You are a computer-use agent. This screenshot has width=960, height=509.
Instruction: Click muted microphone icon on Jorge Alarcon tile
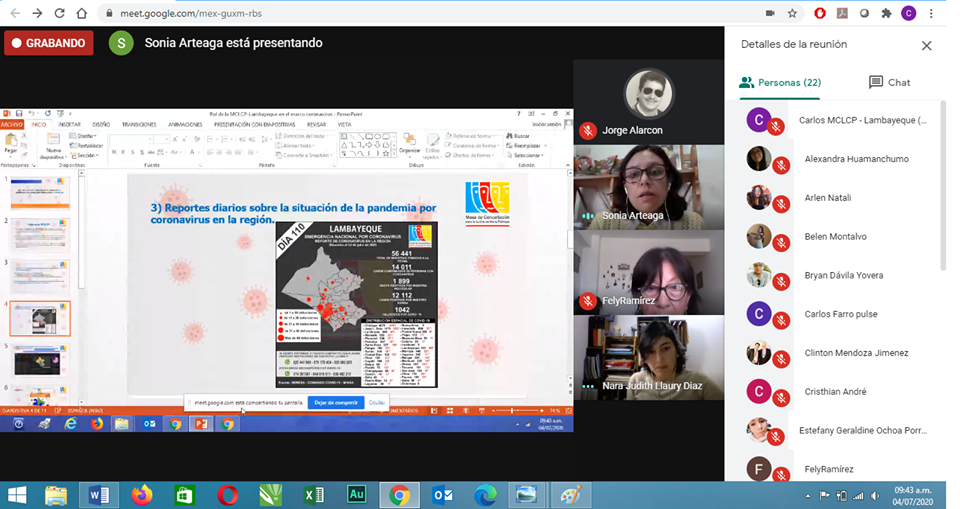[x=588, y=131]
